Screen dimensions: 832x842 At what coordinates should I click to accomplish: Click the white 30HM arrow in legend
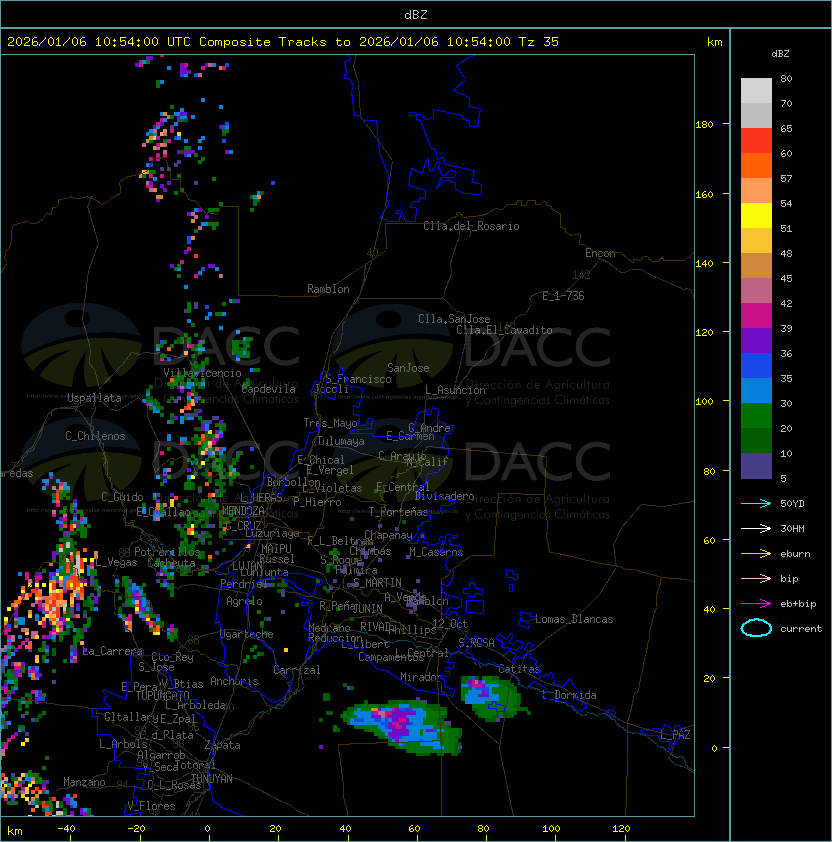(756, 528)
